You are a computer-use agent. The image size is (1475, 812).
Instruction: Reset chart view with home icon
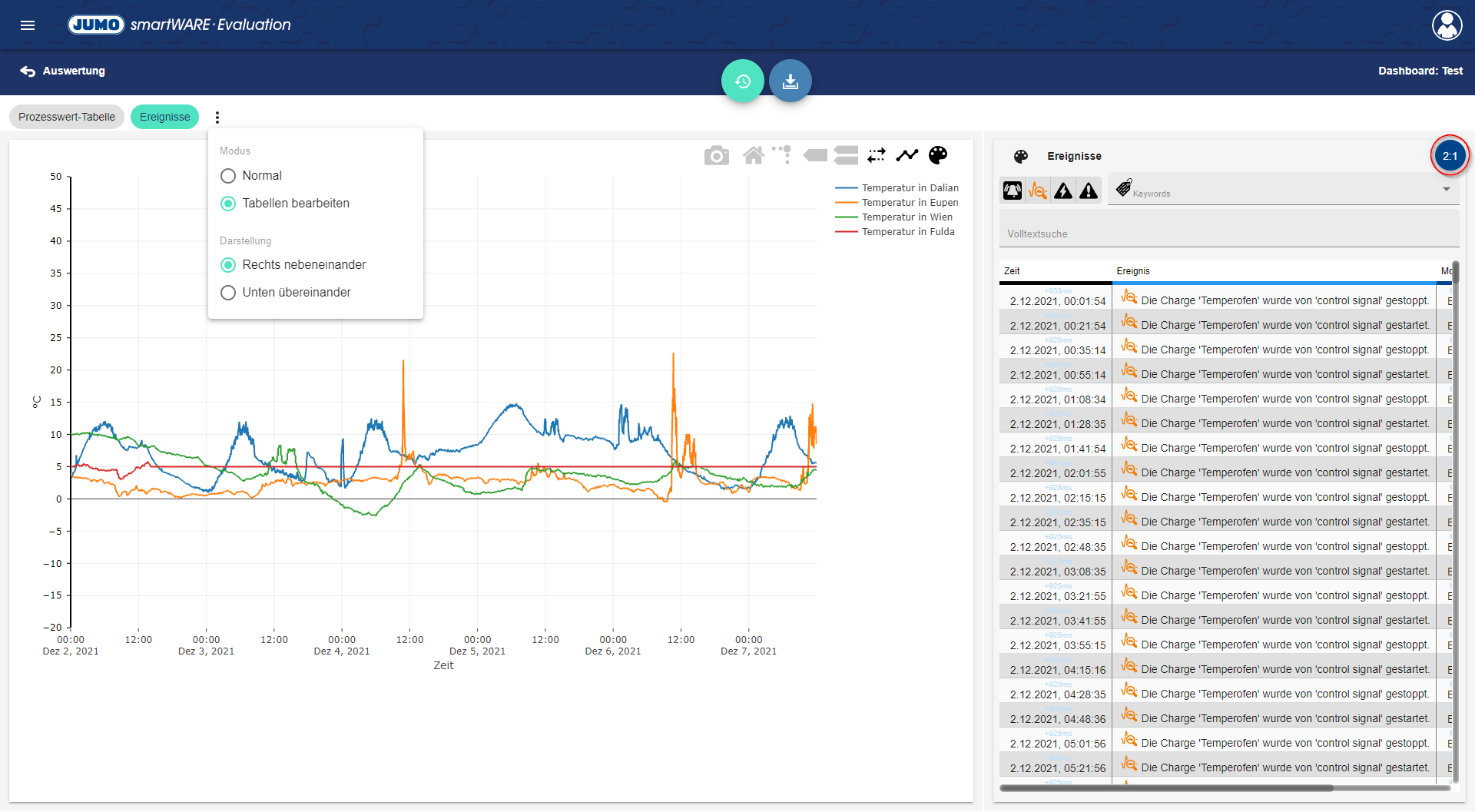click(x=753, y=156)
